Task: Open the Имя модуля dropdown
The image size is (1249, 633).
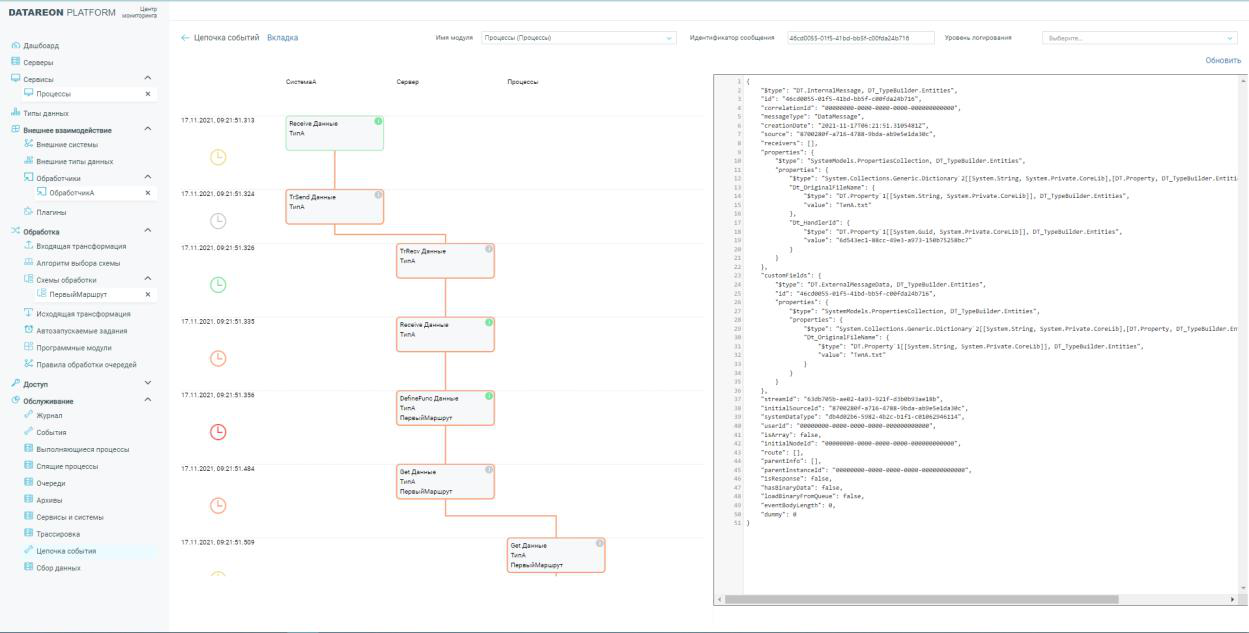Action: point(578,38)
